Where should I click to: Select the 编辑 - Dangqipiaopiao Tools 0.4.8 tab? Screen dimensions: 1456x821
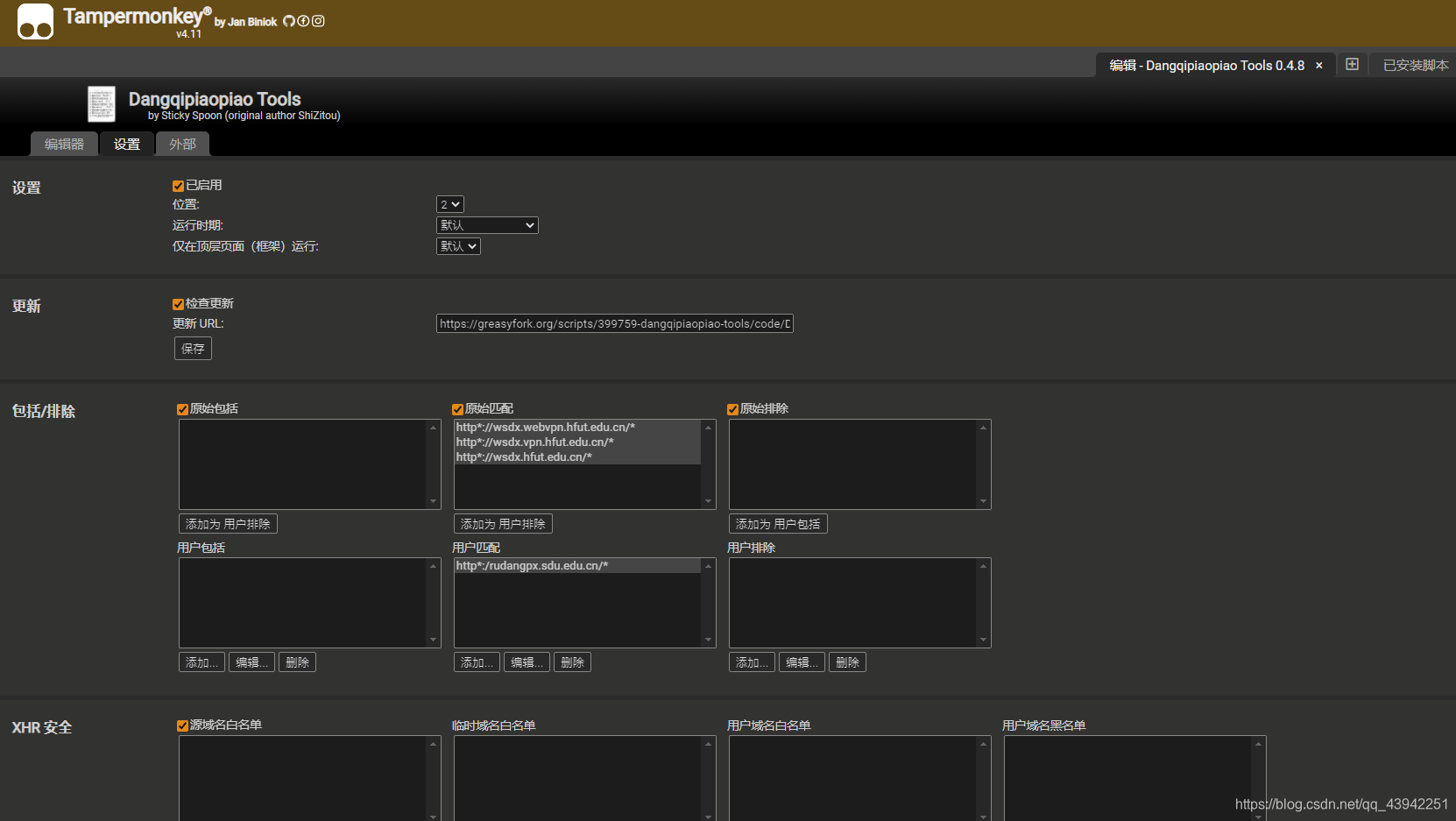point(1206,65)
